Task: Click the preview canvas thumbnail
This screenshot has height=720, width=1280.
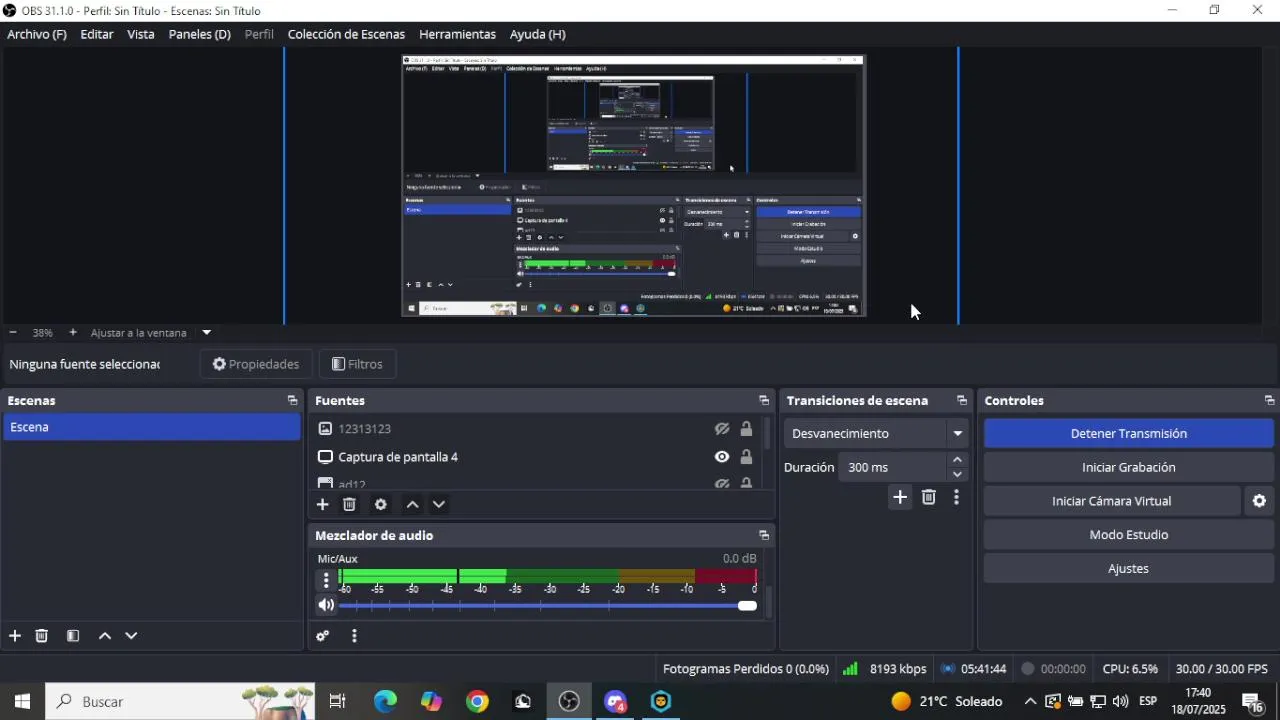Action: point(634,185)
